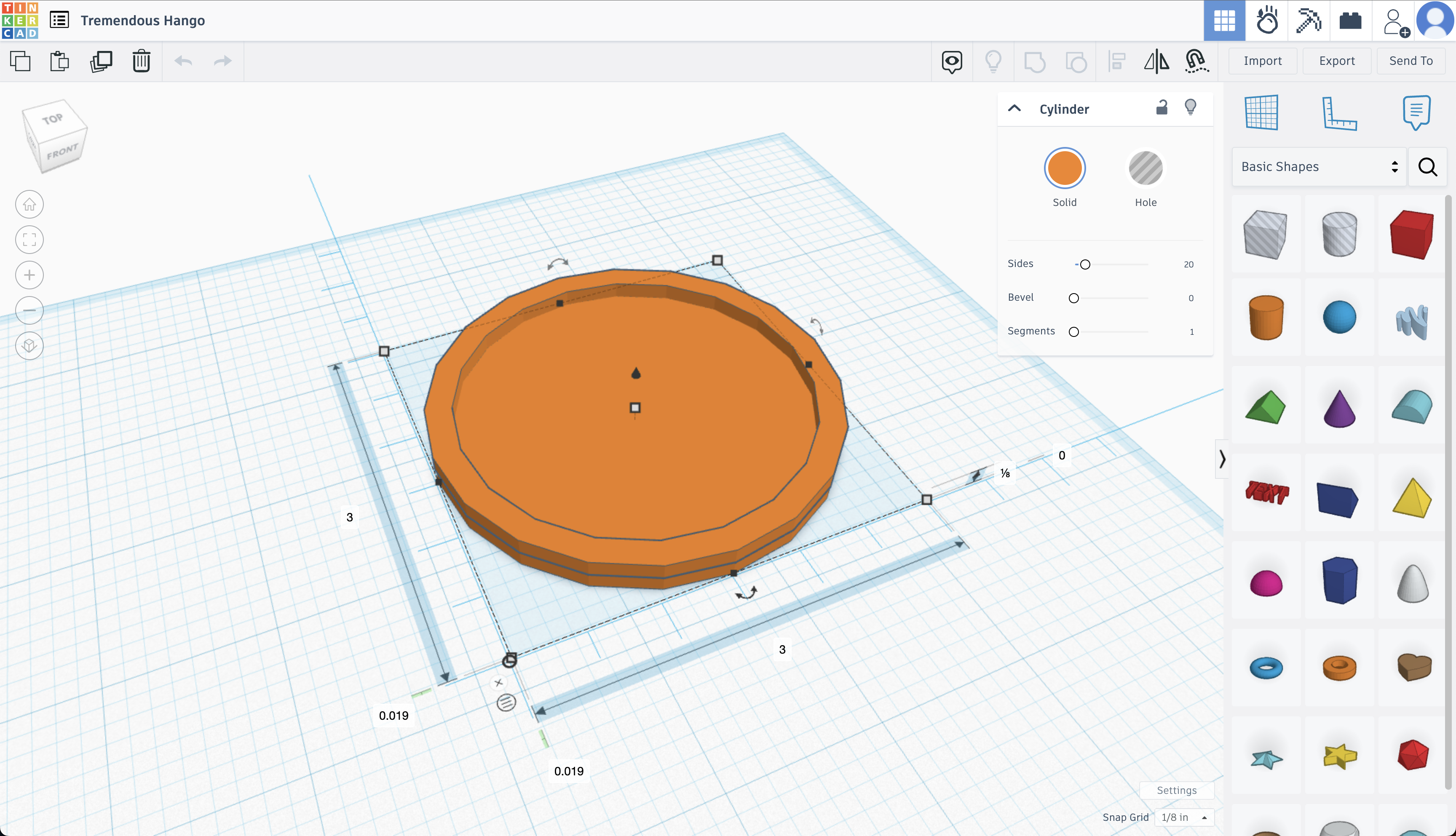Viewport: 1456px width, 836px height.
Task: Delete the selected shape with trash icon
Action: pos(141,61)
